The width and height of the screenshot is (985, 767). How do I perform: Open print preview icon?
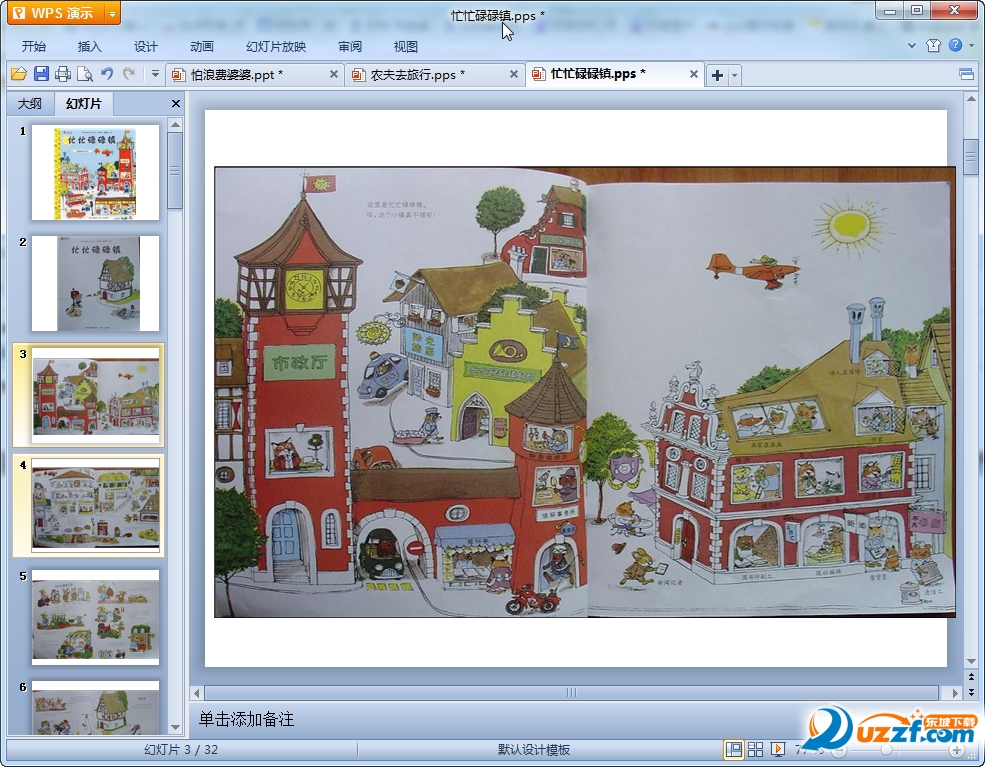coord(85,74)
